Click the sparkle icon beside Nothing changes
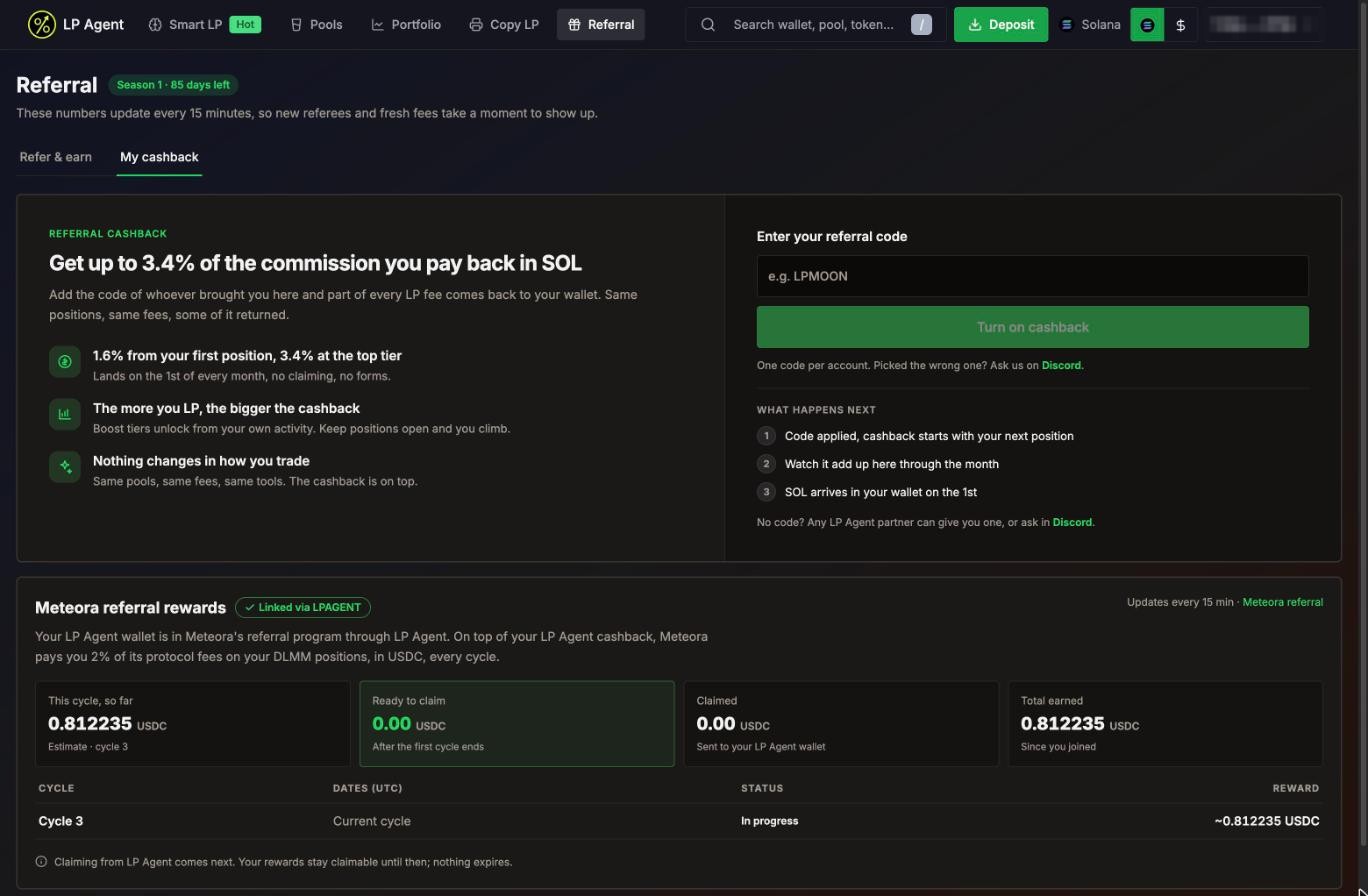The image size is (1368, 896). 65,466
